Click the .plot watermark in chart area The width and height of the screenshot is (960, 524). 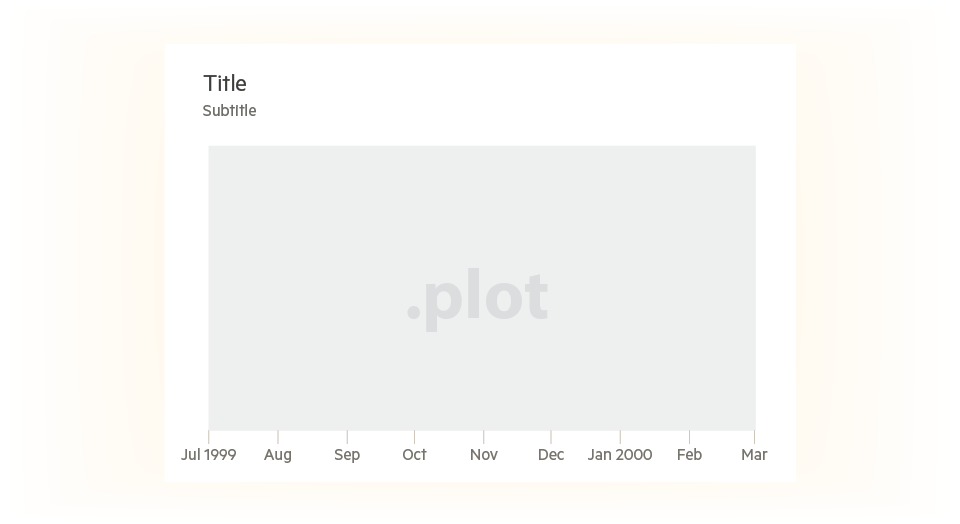[x=478, y=298]
